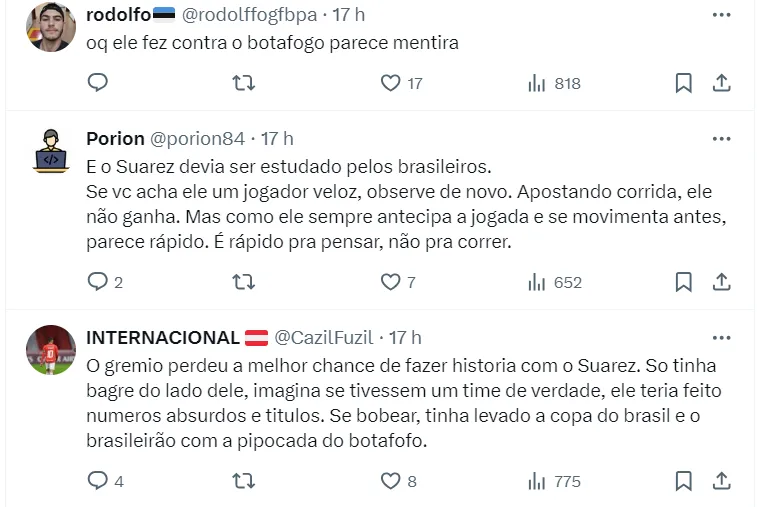
Task: Click rodolfo's profile avatar
Action: 50,27
